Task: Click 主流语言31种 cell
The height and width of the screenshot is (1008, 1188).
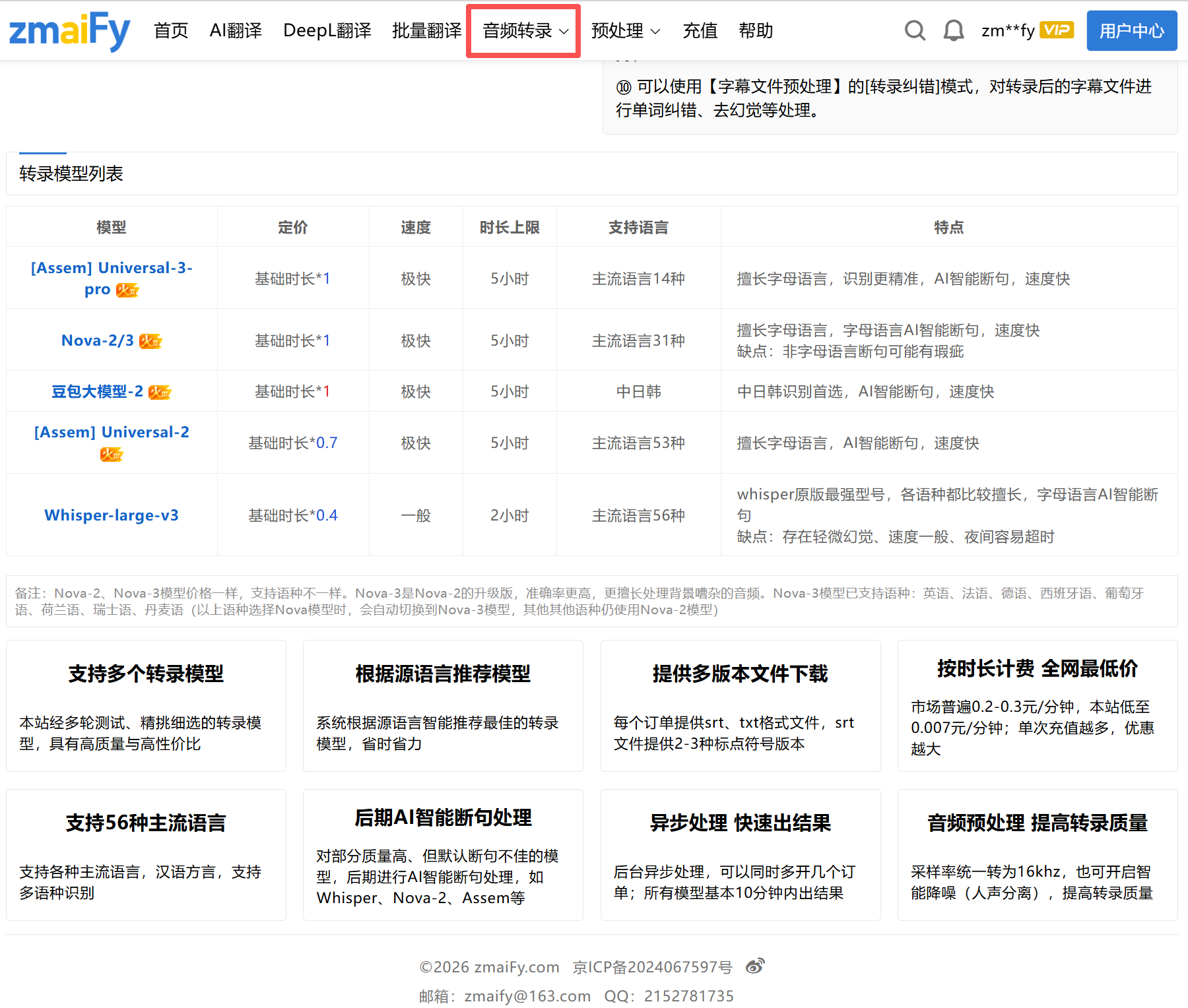Action: (x=638, y=340)
